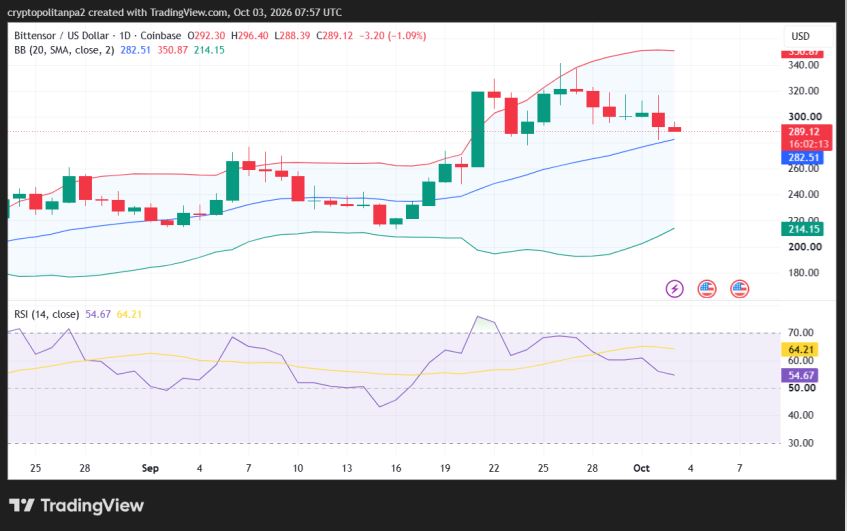Click the 340.00 price axis label
This screenshot has width=847, height=531.
pos(804,65)
